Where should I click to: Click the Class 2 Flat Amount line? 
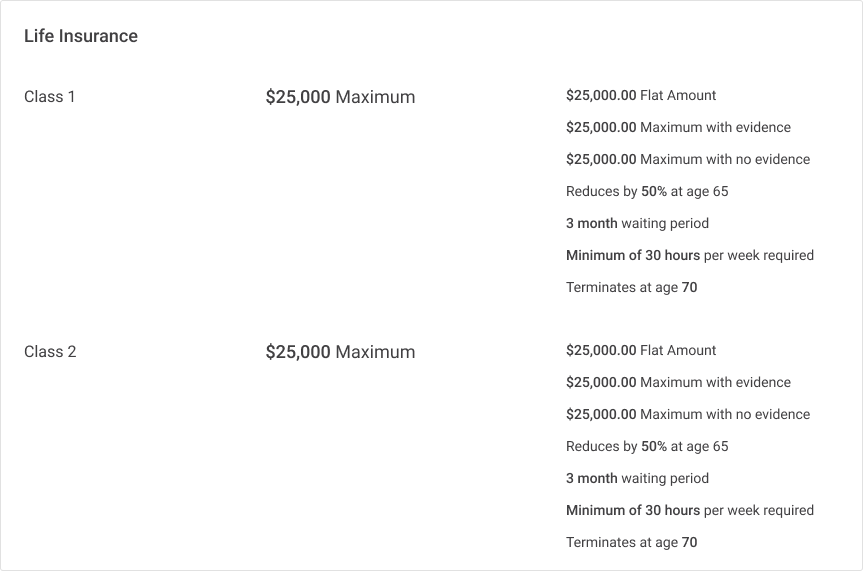tap(641, 350)
